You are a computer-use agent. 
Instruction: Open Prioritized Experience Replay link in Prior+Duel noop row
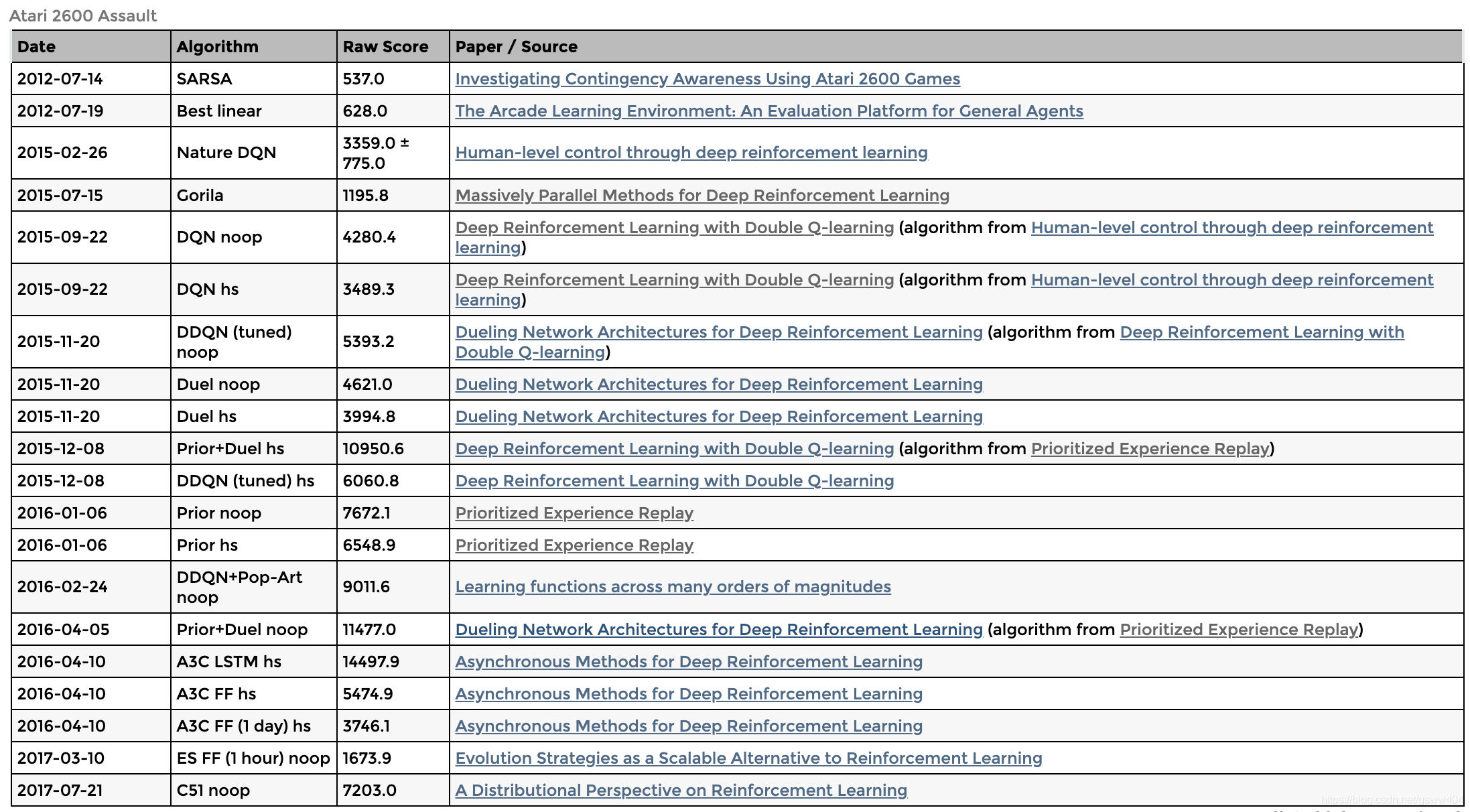1239,630
